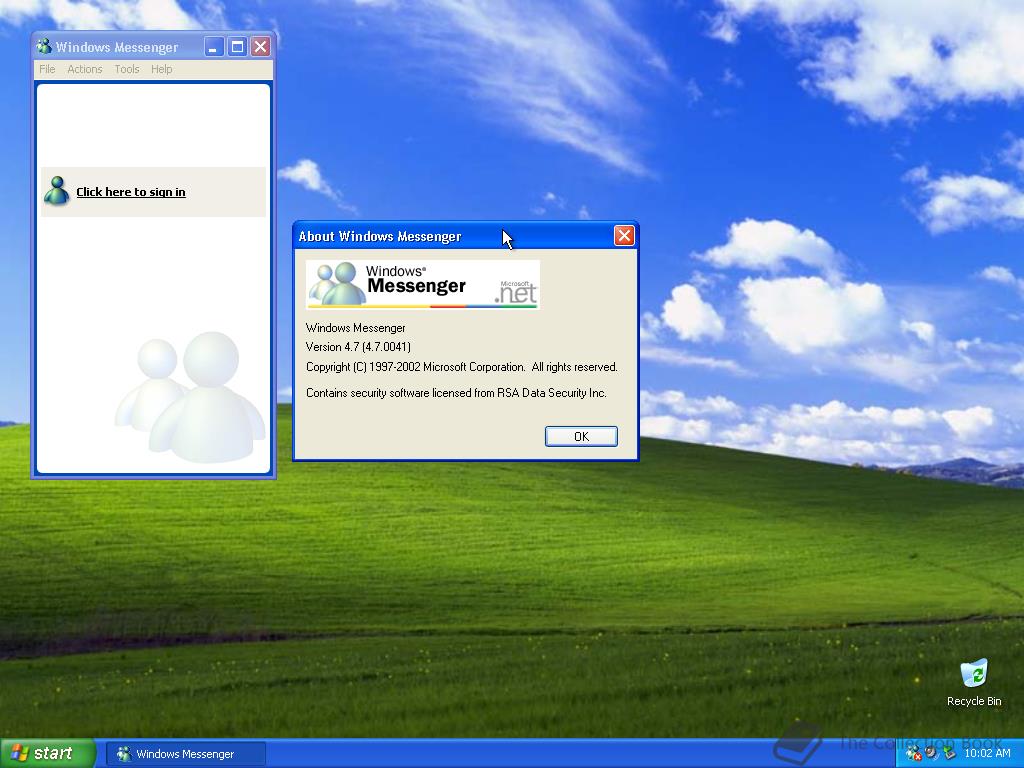Screen dimensions: 1024x768
Task: Click the 'Click here to sign in' link
Action: [131, 192]
